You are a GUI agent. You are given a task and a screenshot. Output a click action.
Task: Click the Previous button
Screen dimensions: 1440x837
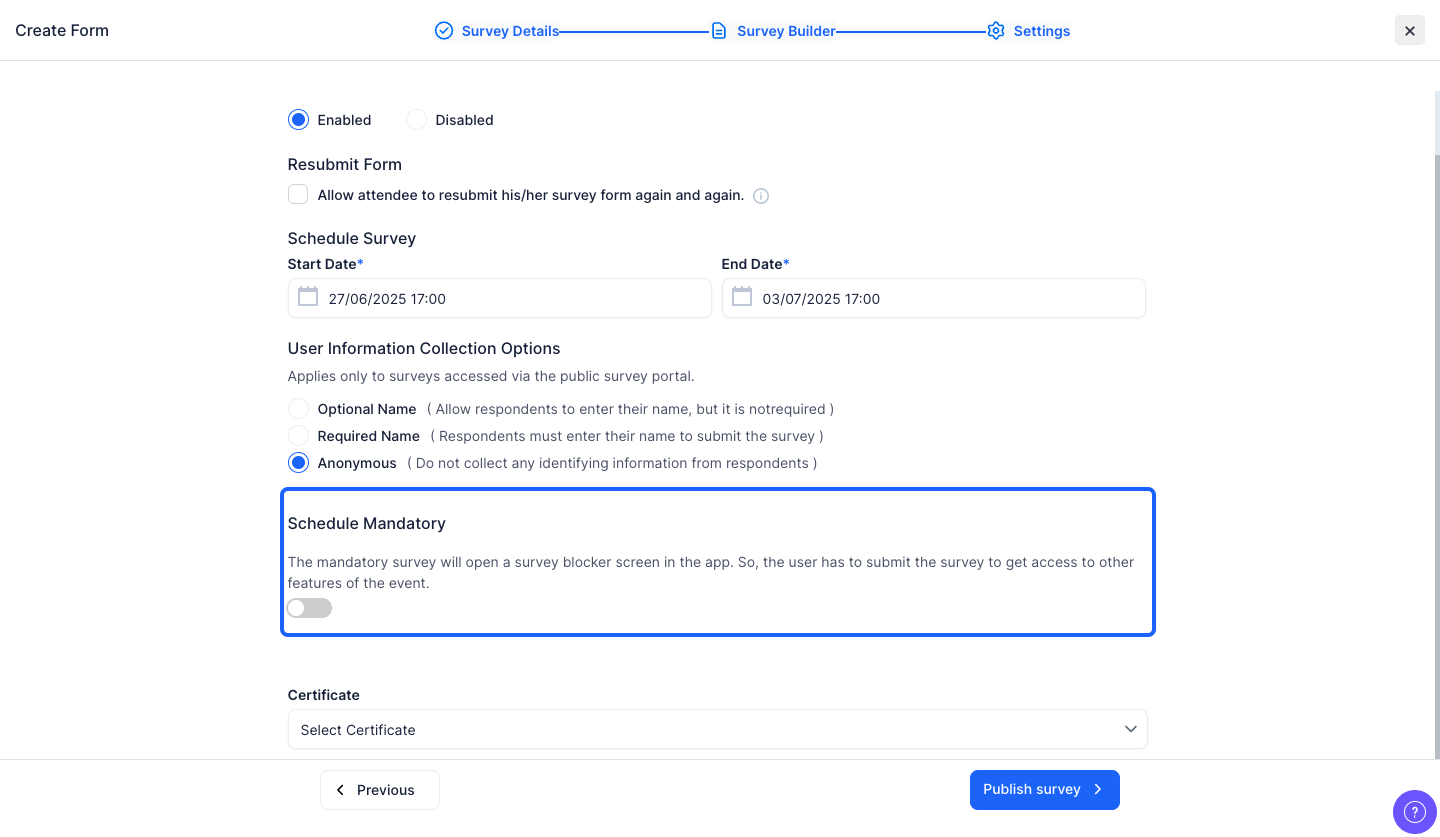pos(380,790)
